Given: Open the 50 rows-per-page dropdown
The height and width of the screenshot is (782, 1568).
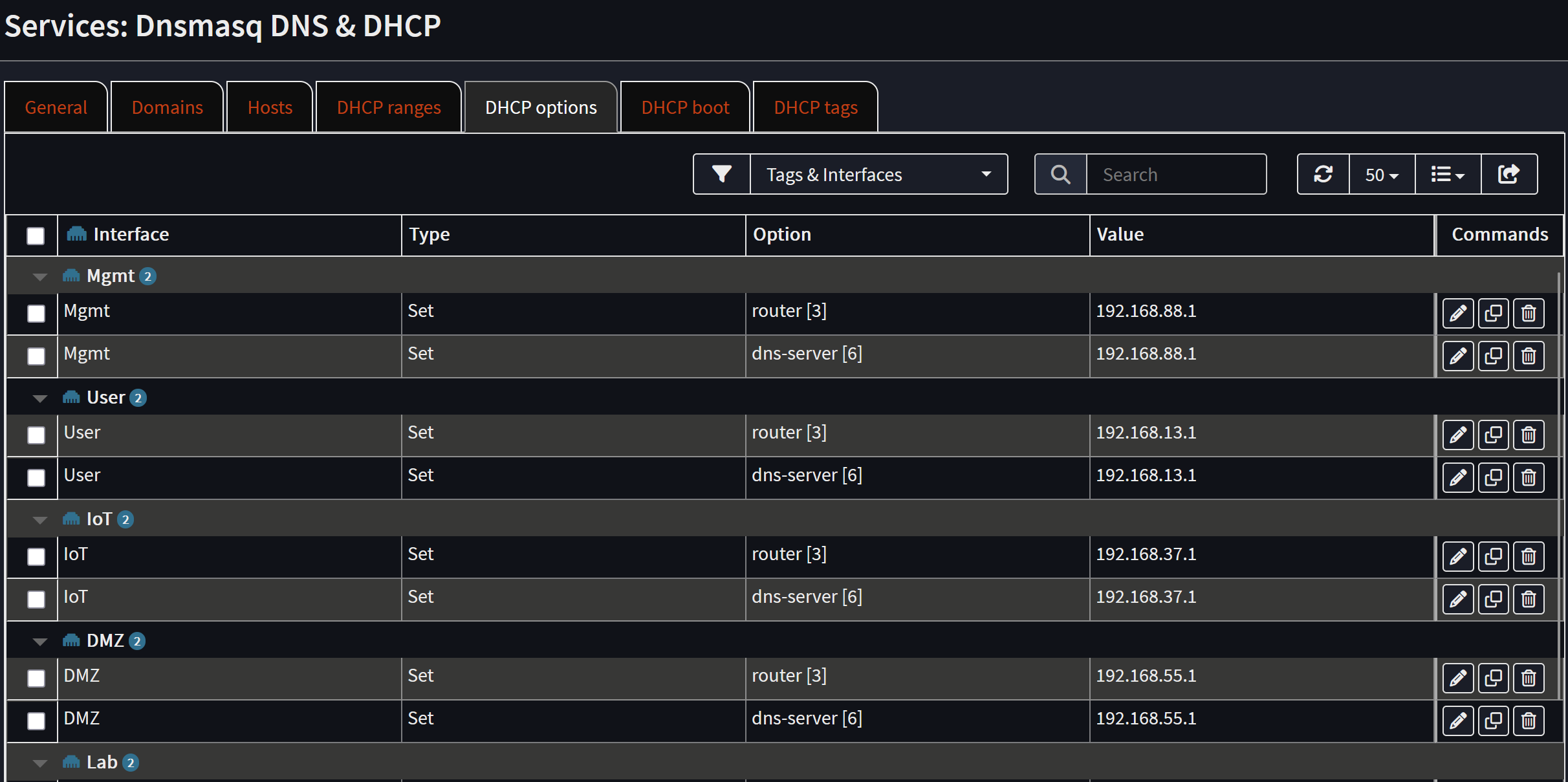Looking at the screenshot, I should pyautogui.click(x=1382, y=174).
